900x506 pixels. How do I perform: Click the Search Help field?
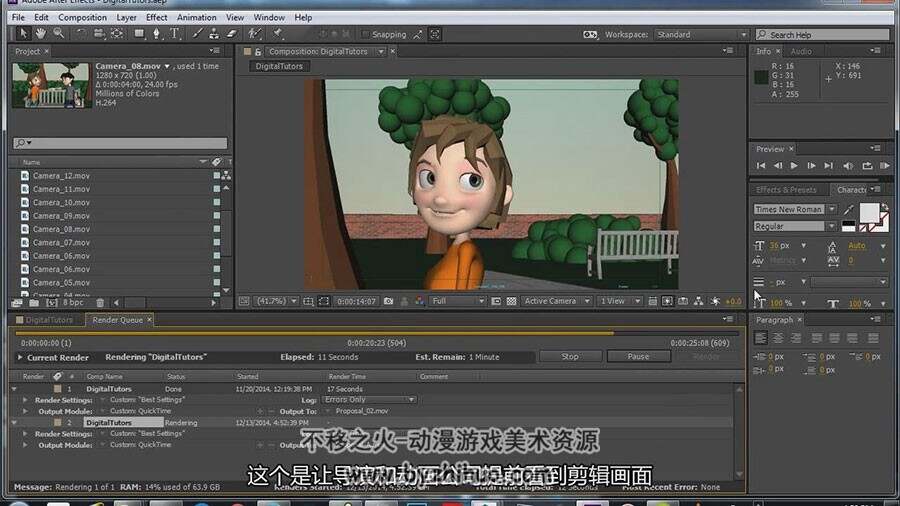pyautogui.click(x=822, y=35)
